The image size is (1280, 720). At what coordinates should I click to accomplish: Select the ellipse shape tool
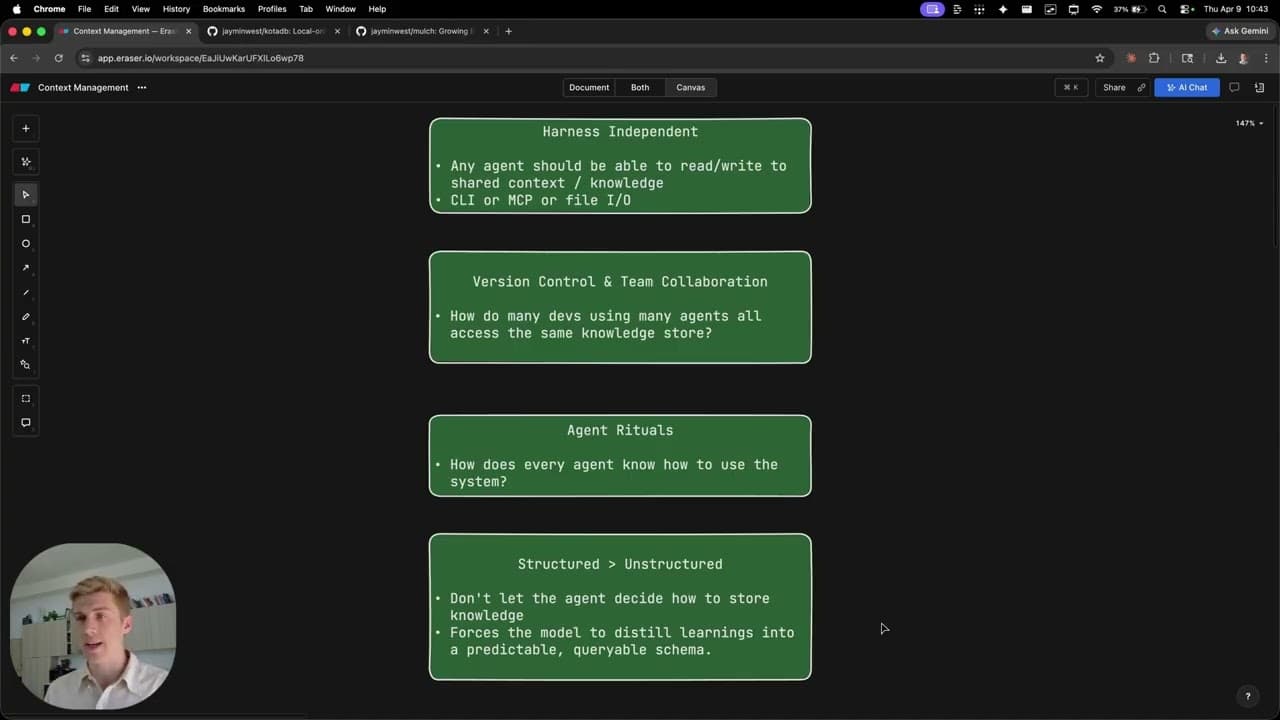coord(25,243)
